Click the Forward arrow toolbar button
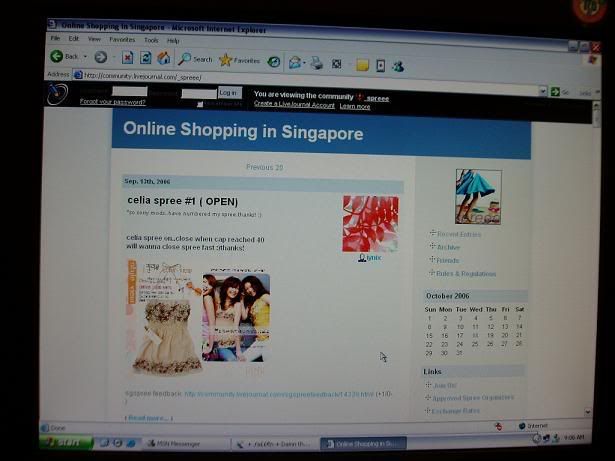 coord(100,57)
